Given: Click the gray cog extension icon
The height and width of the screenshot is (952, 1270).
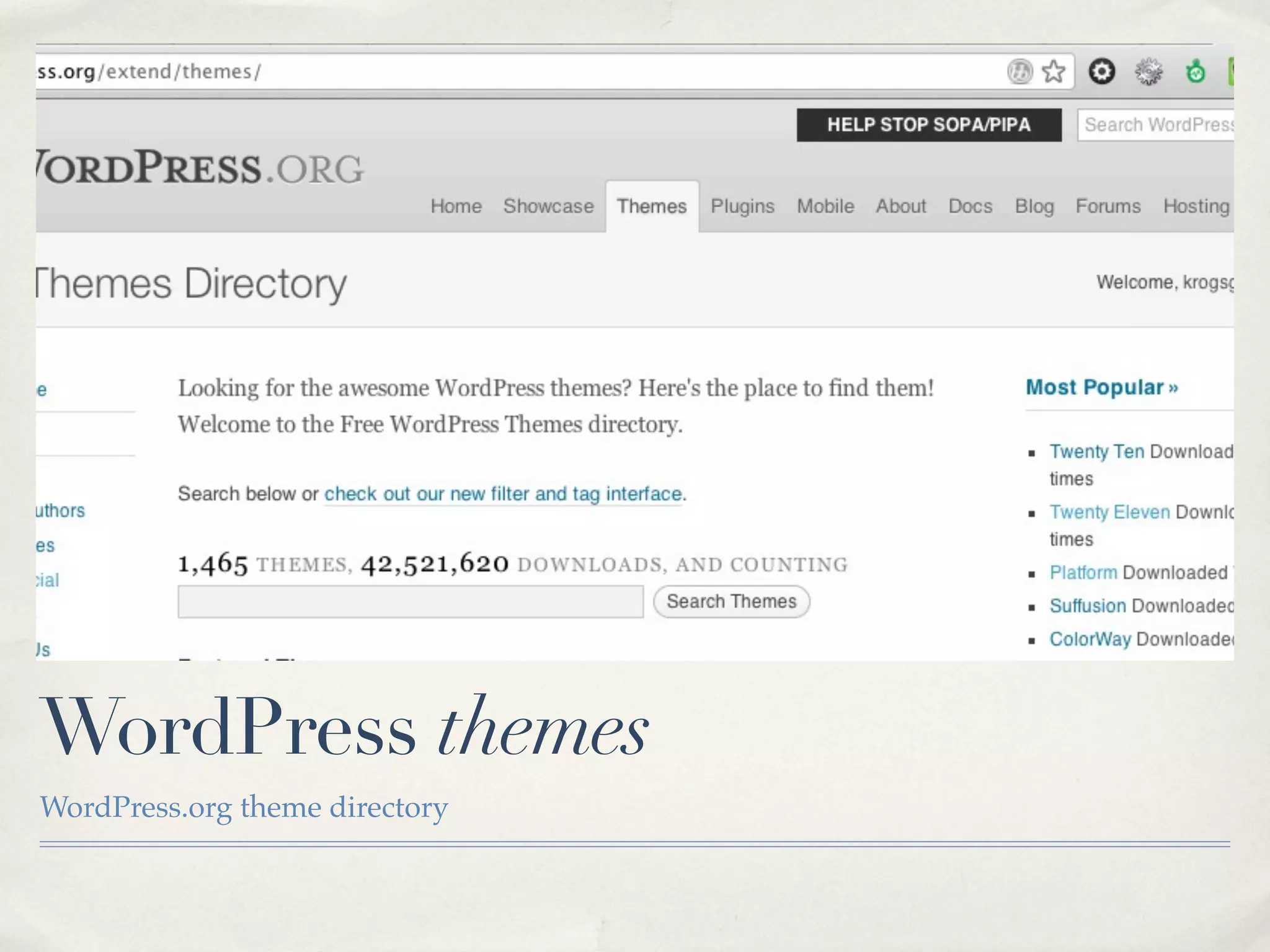Looking at the screenshot, I should point(1148,72).
